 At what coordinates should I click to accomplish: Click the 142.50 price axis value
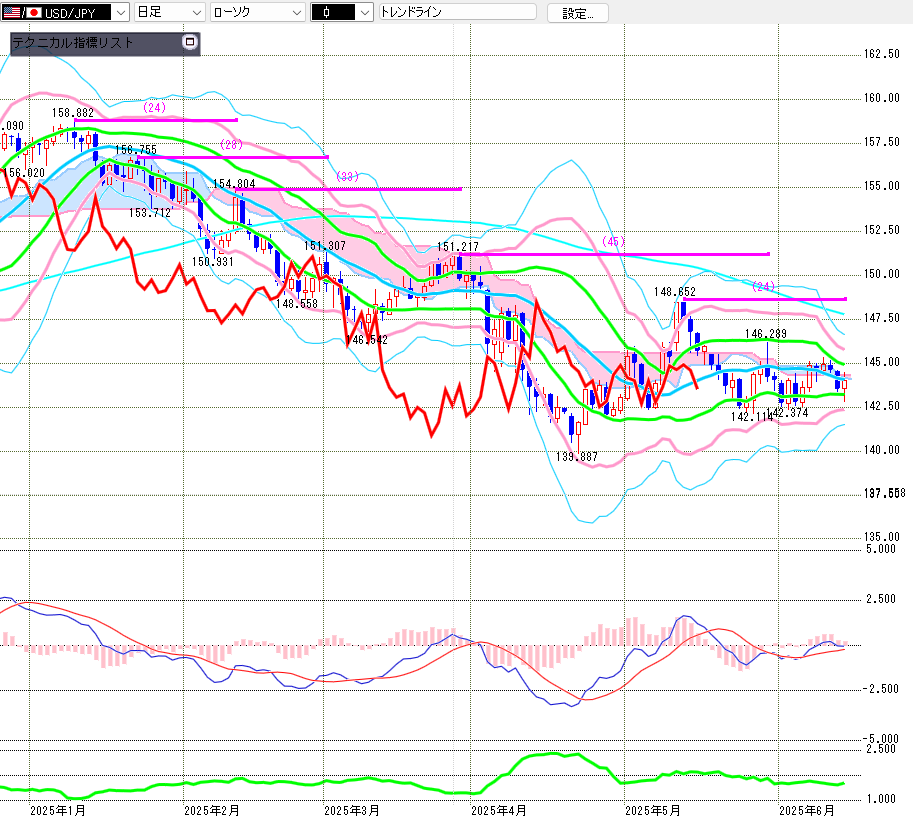882,406
